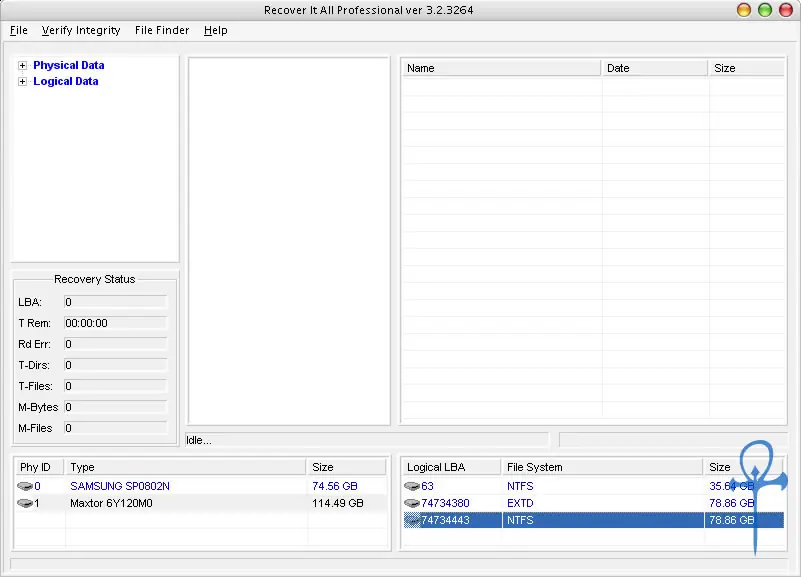Close the window with red button
The height and width of the screenshot is (577, 801).
tap(786, 10)
